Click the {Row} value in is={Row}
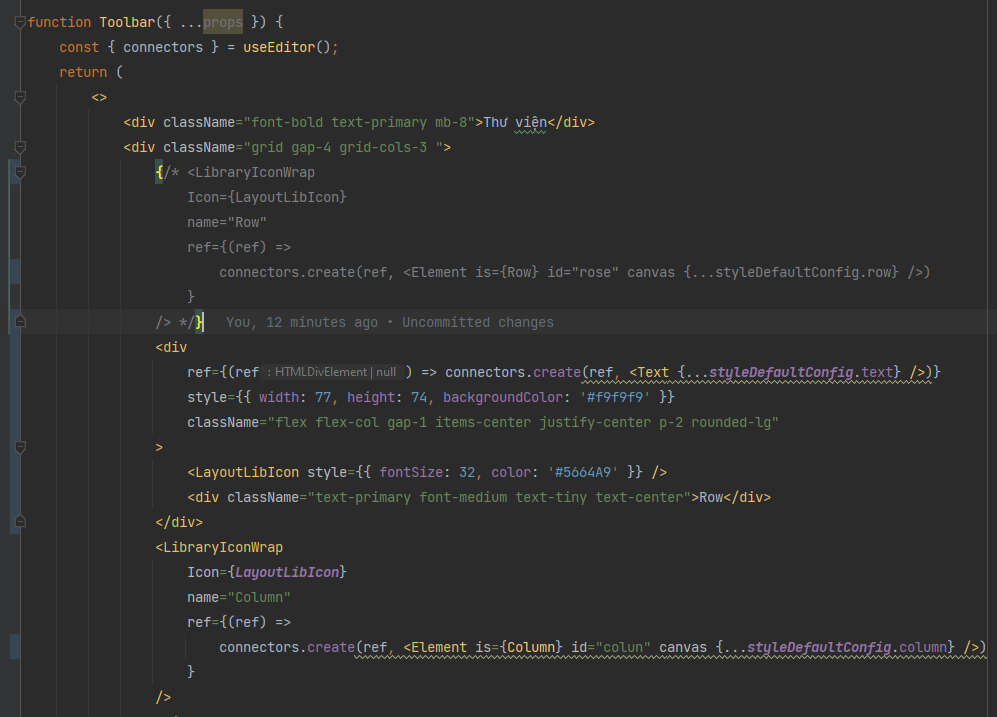The height and width of the screenshot is (717, 997). 519,272
